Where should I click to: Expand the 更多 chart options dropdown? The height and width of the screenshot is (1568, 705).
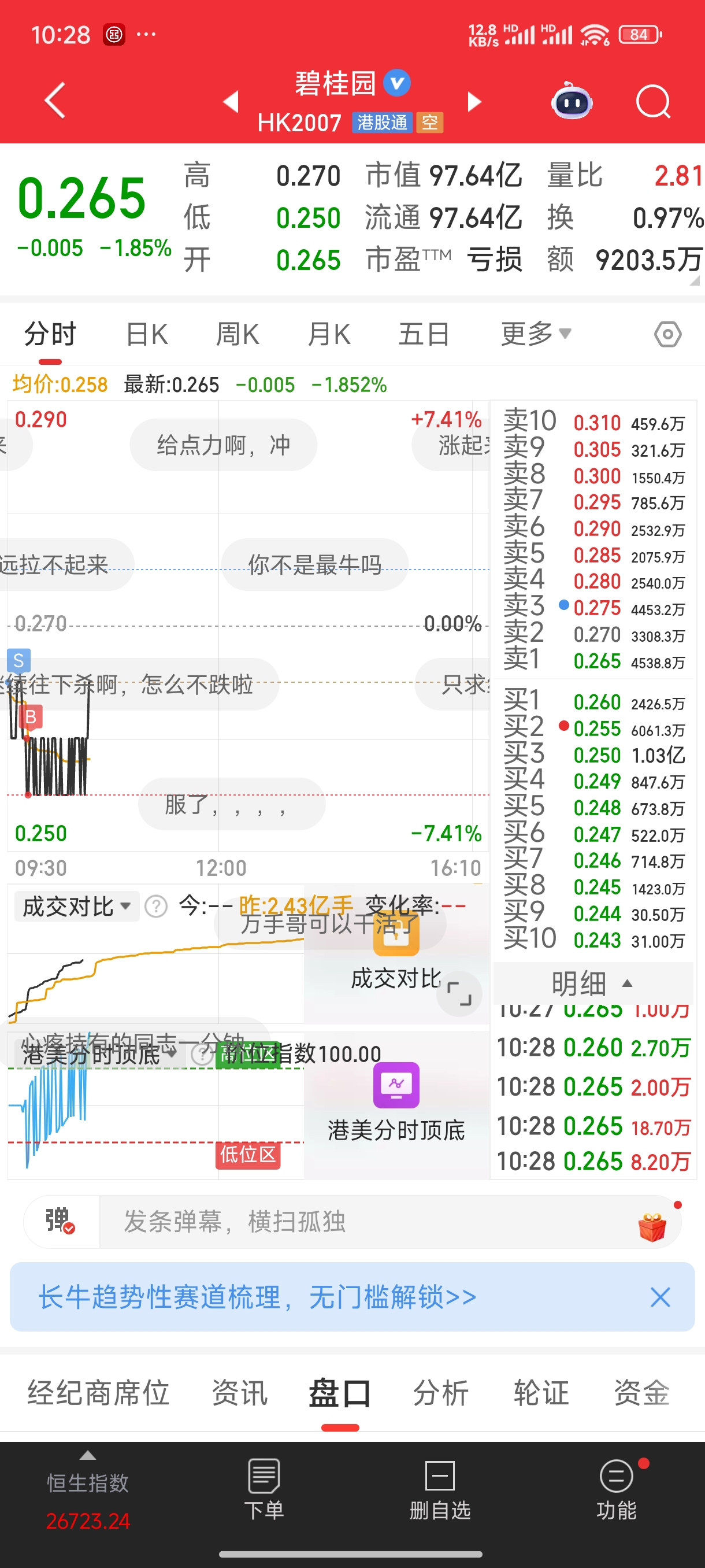[x=535, y=334]
